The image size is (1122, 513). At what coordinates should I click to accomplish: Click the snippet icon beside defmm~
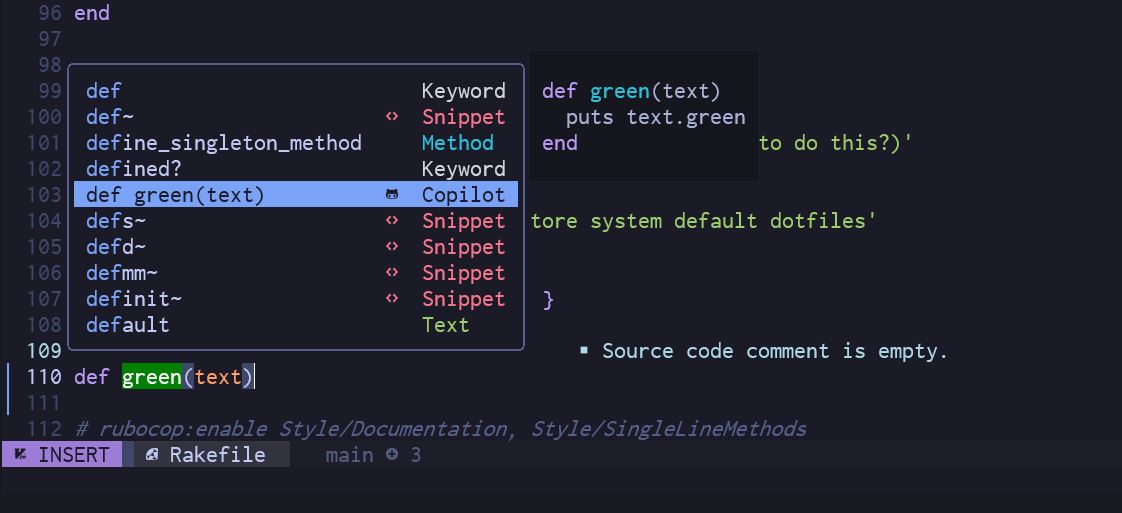[392, 273]
